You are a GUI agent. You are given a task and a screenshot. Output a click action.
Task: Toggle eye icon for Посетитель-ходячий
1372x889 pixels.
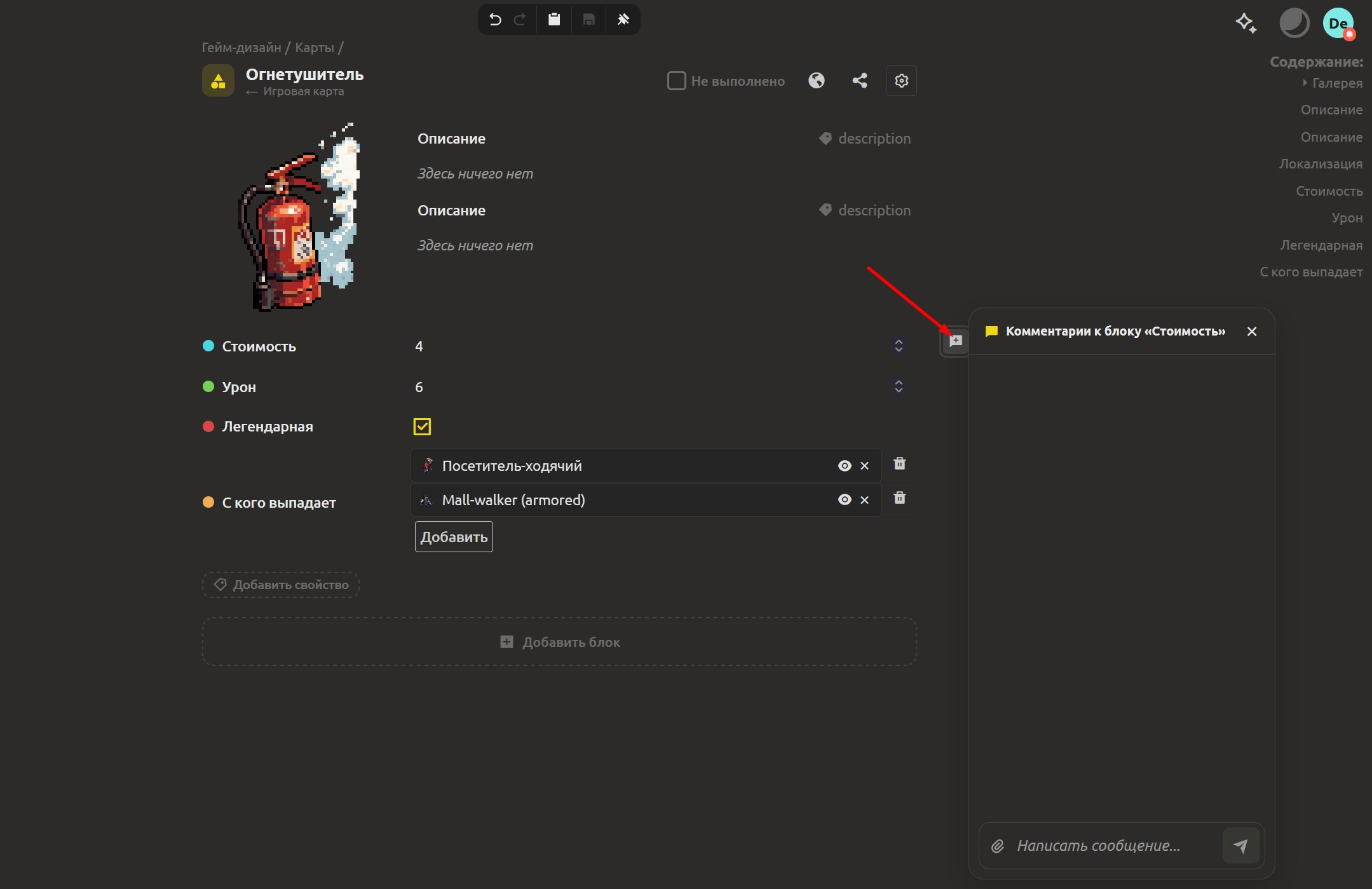tap(845, 466)
